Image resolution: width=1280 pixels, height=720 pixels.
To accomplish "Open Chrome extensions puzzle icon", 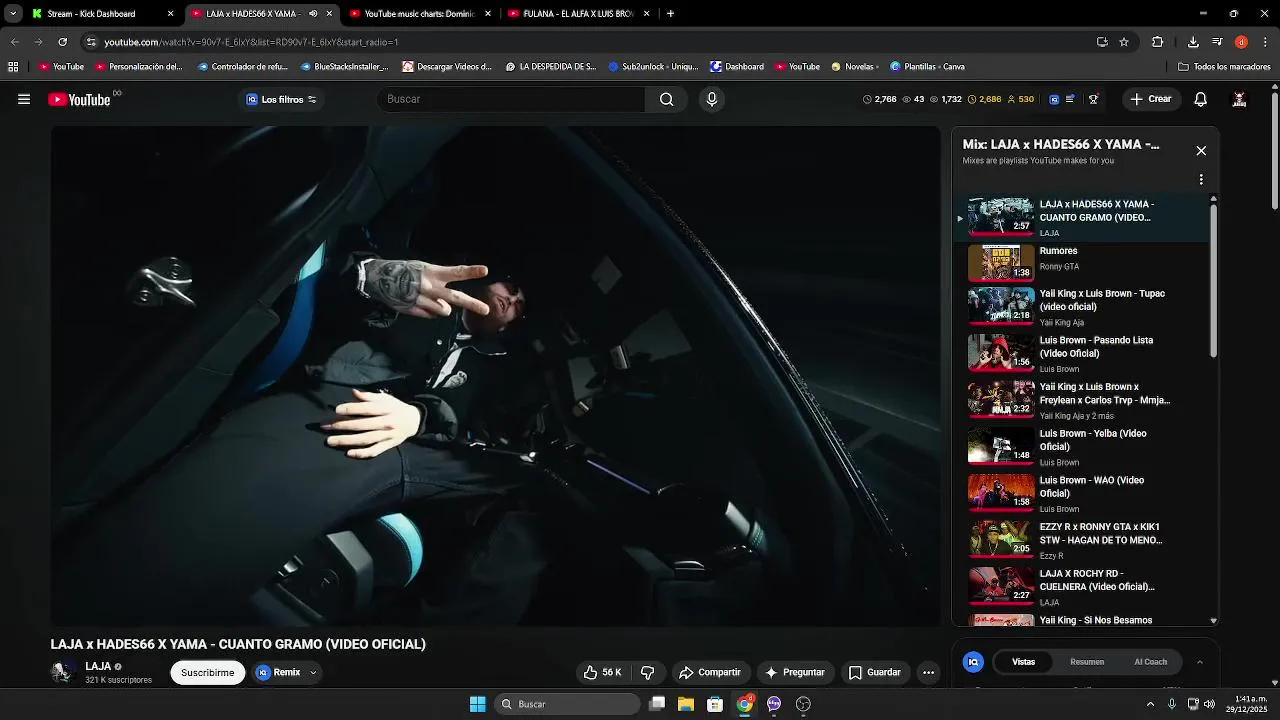I will (1158, 42).
